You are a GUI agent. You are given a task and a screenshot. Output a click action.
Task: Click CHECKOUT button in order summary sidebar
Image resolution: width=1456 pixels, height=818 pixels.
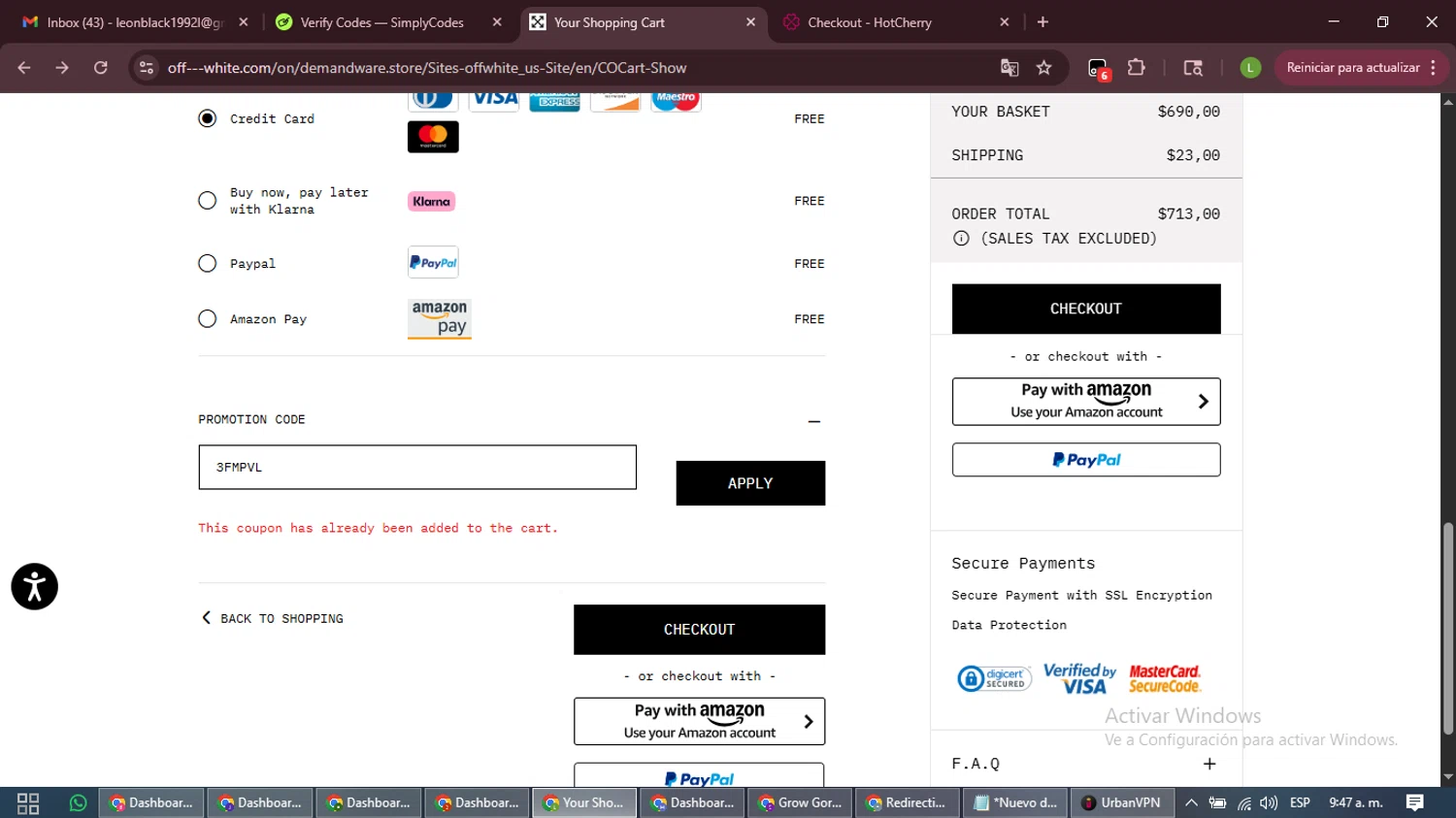1086,309
